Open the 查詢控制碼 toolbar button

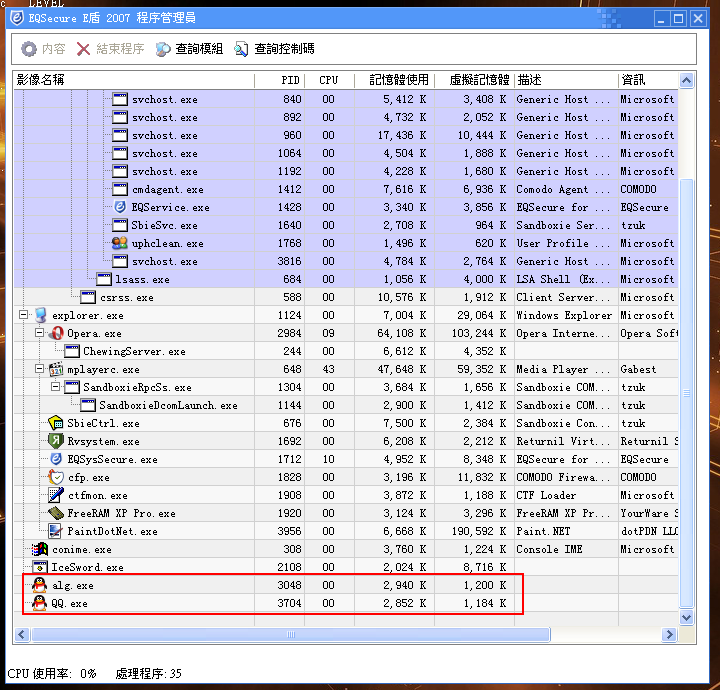pos(274,49)
